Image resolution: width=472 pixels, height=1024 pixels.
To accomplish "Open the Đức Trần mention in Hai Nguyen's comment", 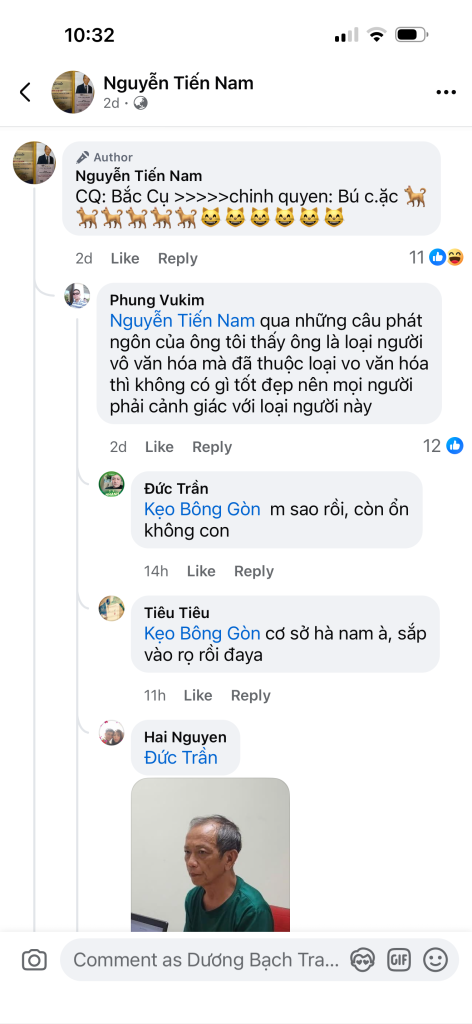I will (181, 758).
